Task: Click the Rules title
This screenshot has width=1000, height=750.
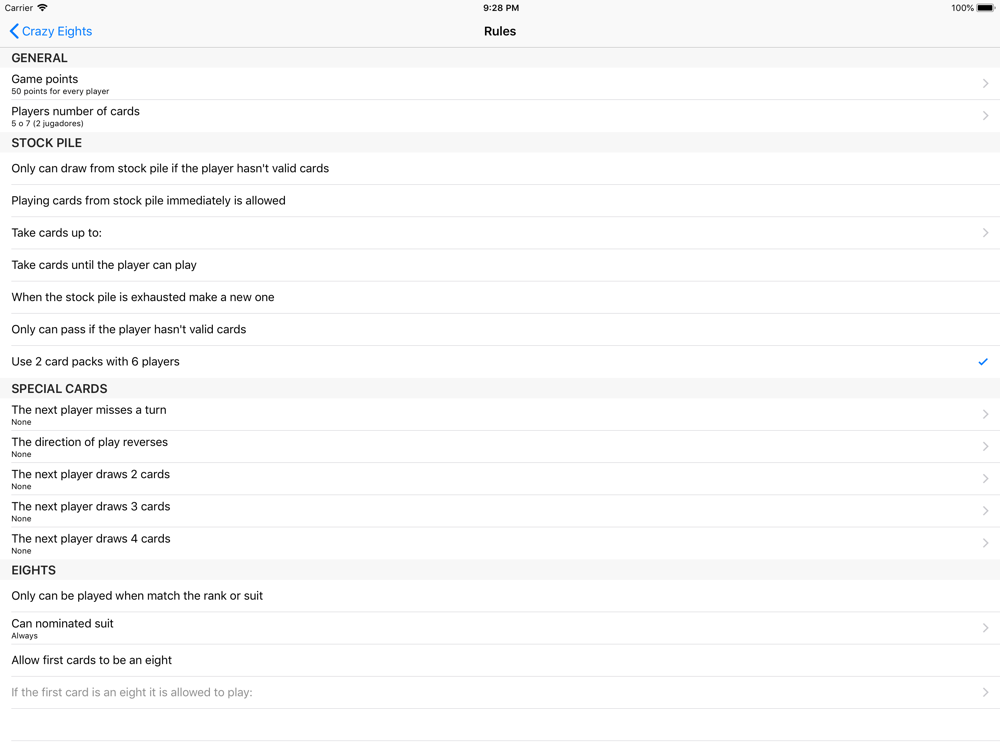Action: coord(500,31)
